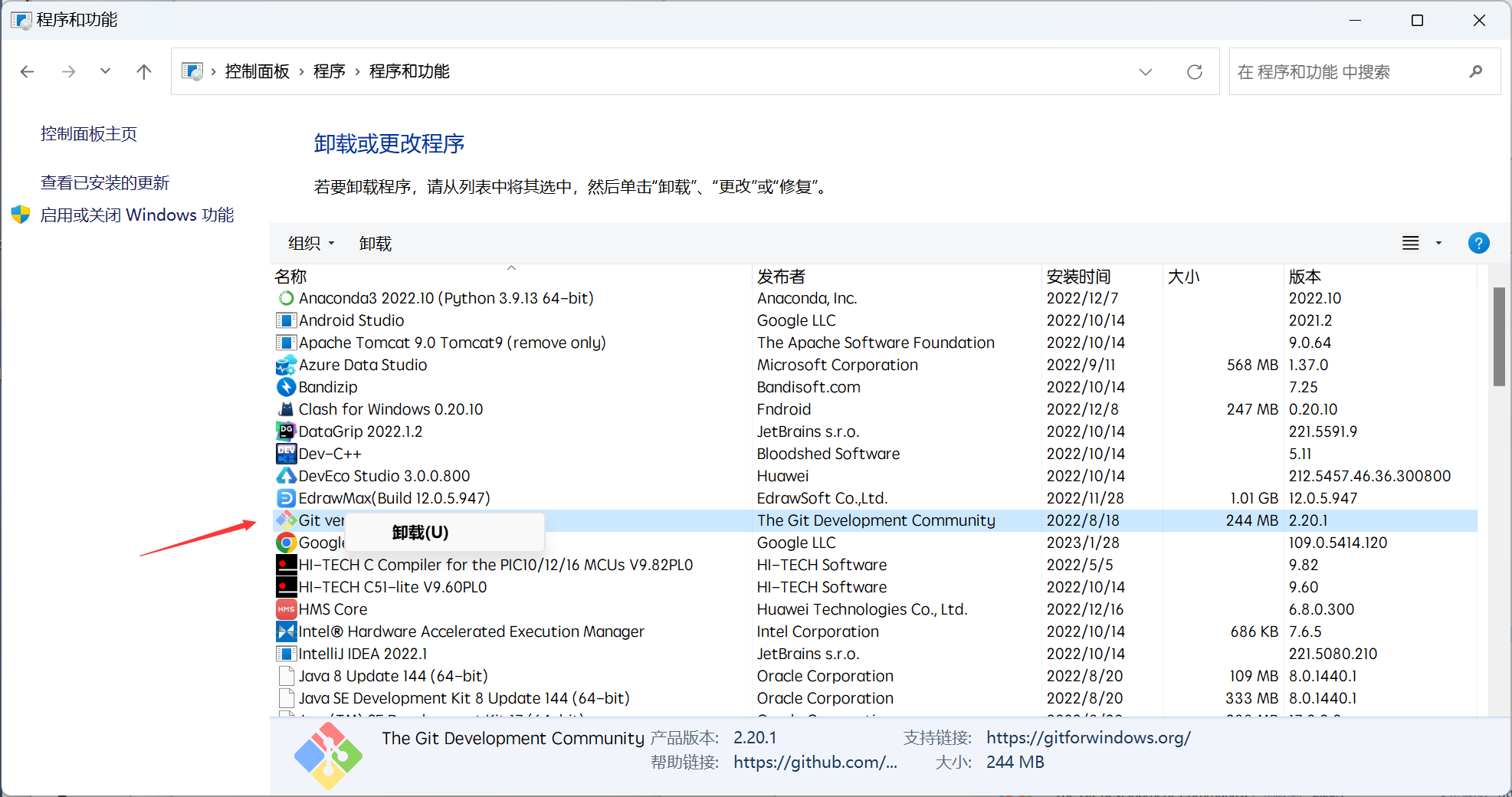Select the Anaconda3 2022.10 row name

pos(446,298)
